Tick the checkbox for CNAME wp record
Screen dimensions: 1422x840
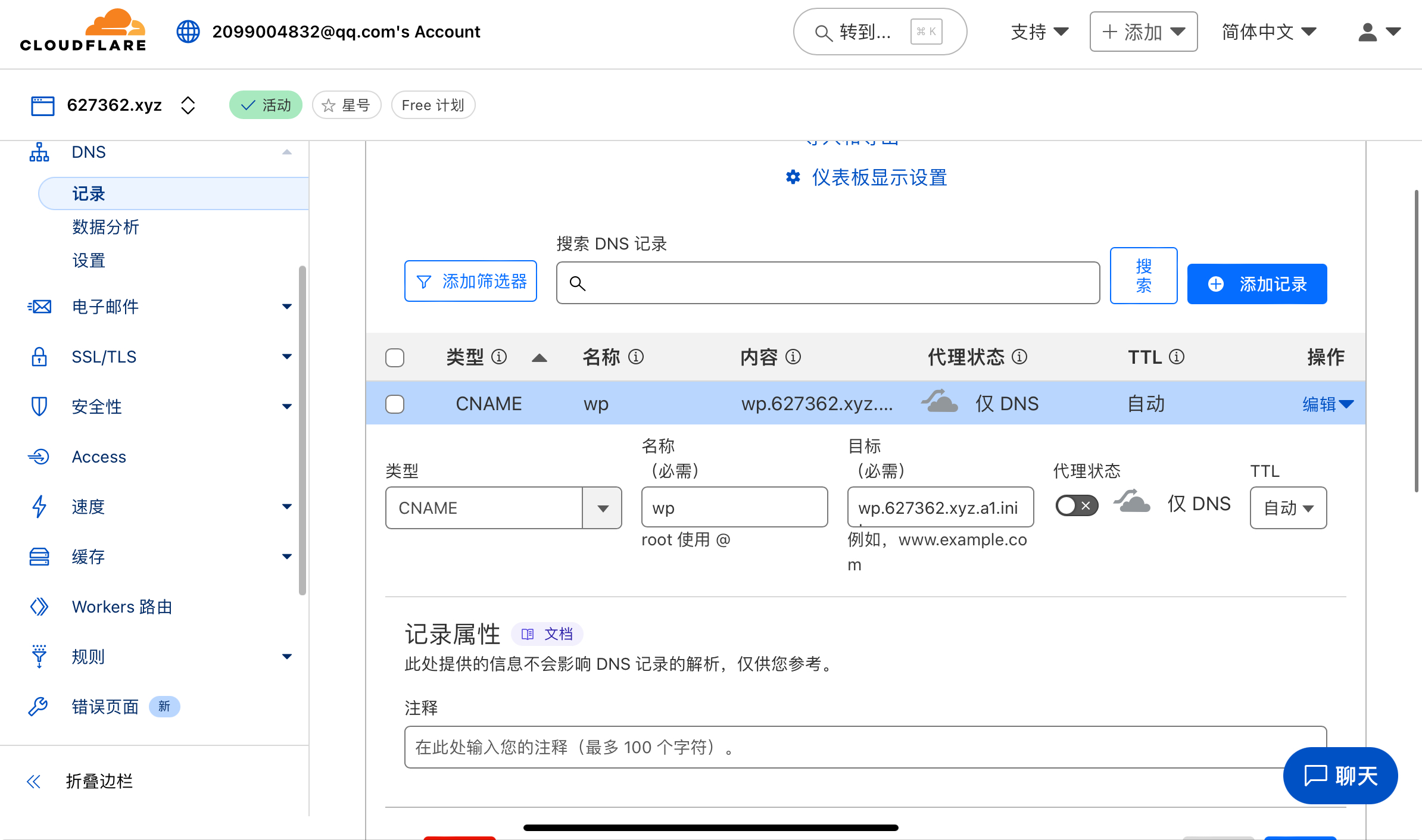click(x=395, y=404)
